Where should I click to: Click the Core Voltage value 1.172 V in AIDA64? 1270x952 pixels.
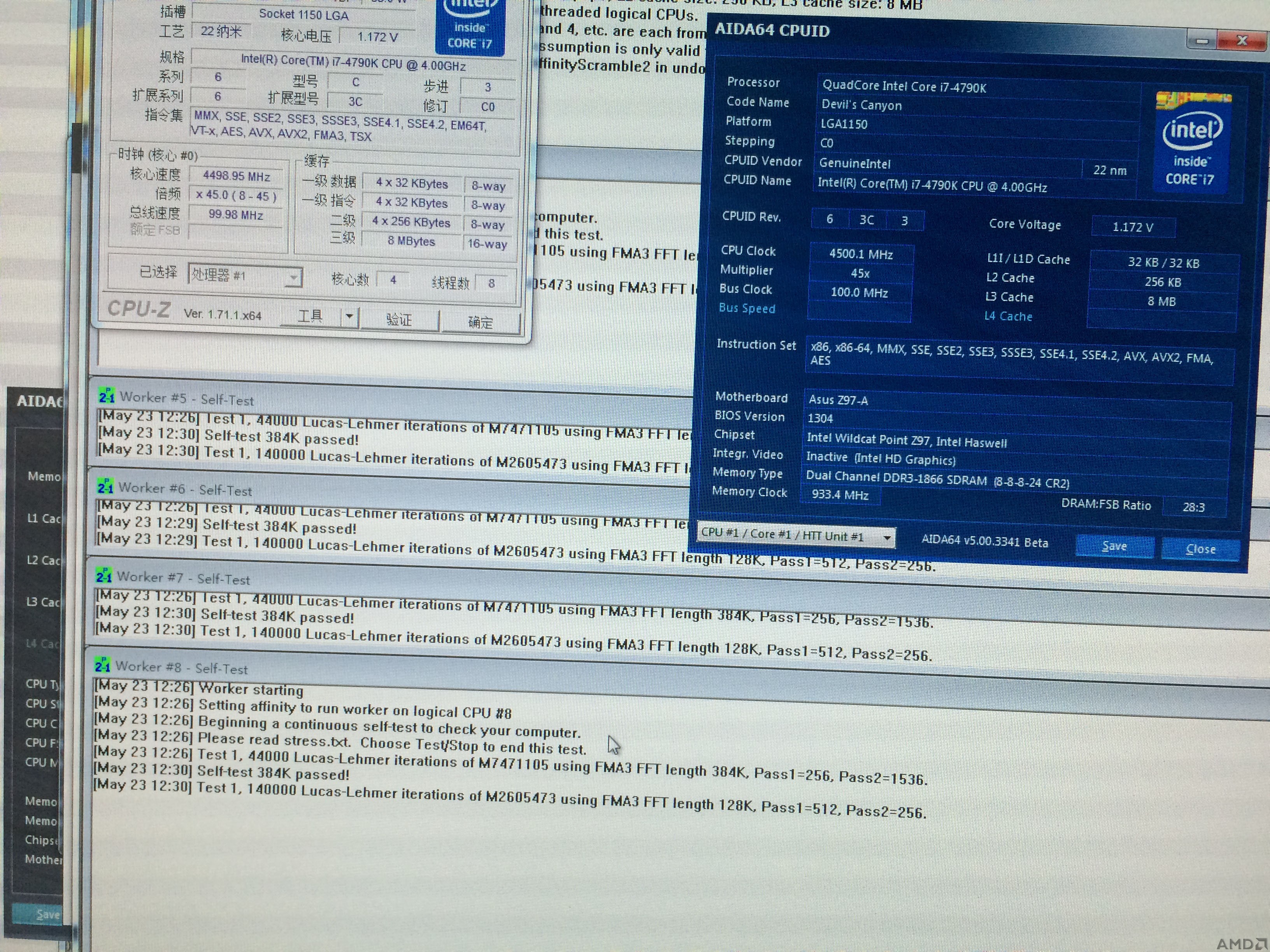(x=1133, y=227)
